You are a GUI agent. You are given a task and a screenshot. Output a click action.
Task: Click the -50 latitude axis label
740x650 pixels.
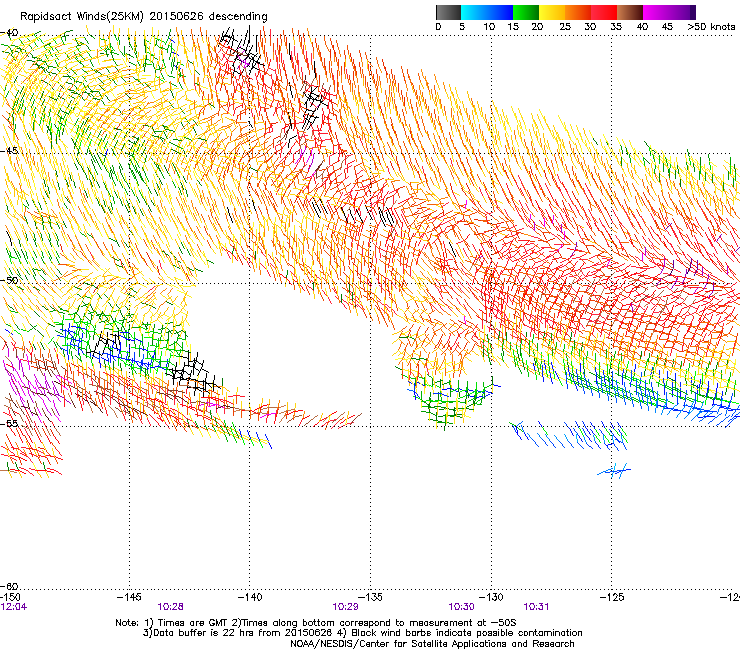coord(9,280)
